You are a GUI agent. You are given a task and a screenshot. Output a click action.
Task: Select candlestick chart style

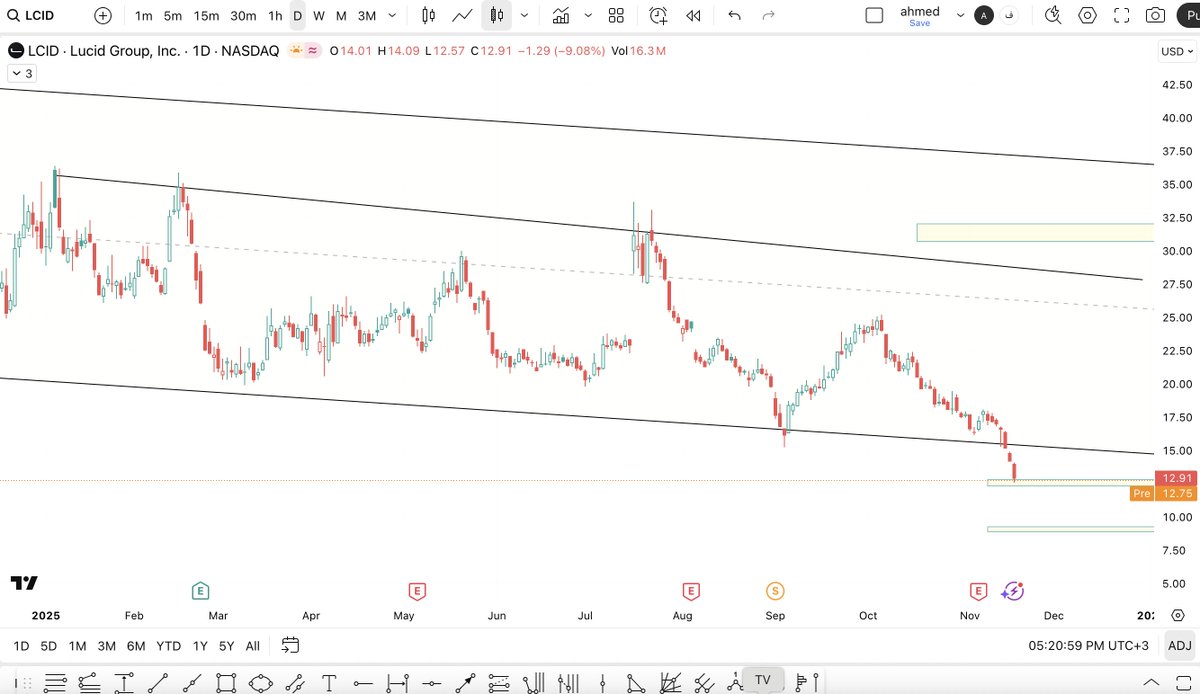click(496, 15)
